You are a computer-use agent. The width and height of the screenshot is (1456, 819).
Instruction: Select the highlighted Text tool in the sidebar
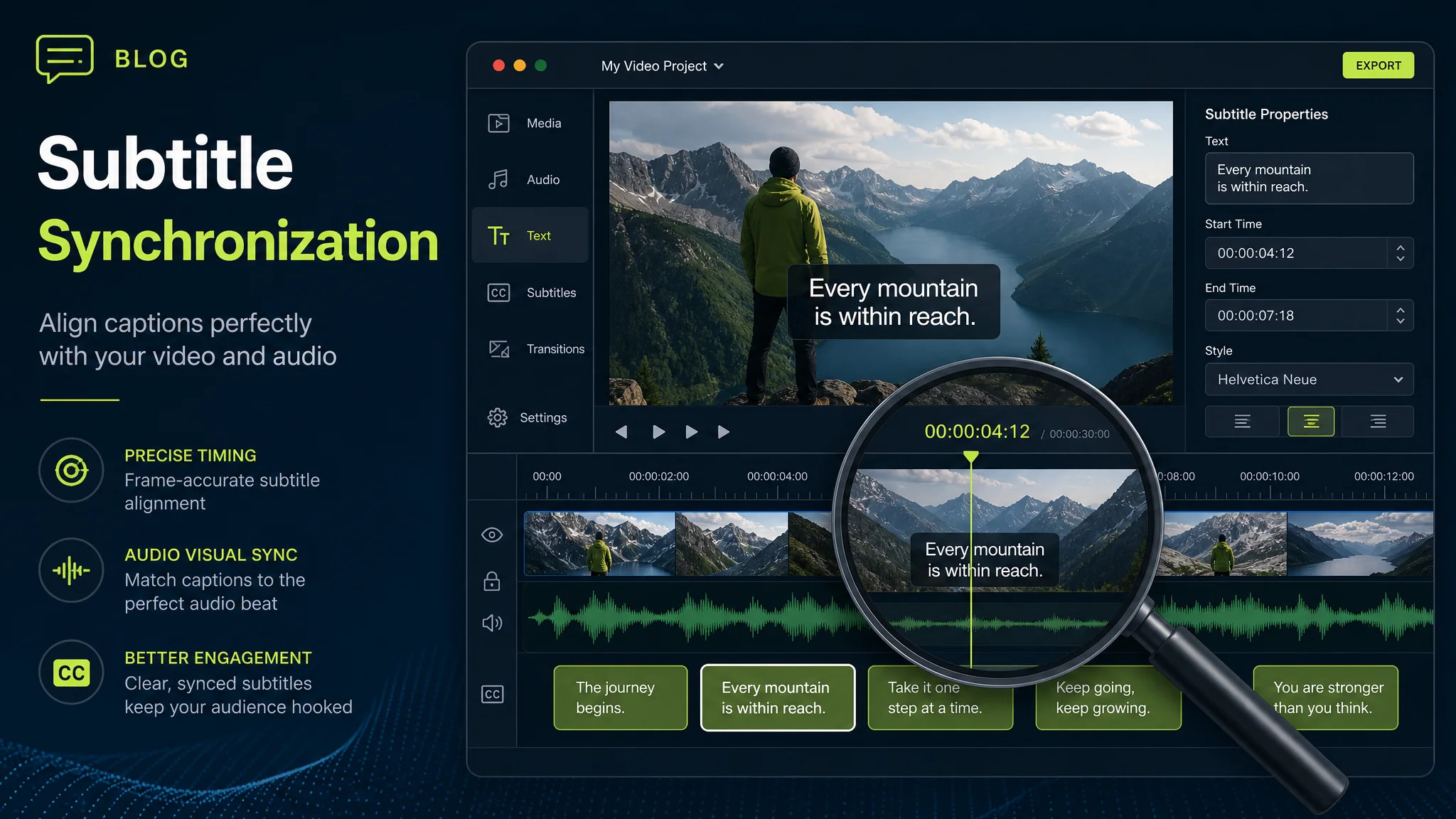click(x=530, y=235)
